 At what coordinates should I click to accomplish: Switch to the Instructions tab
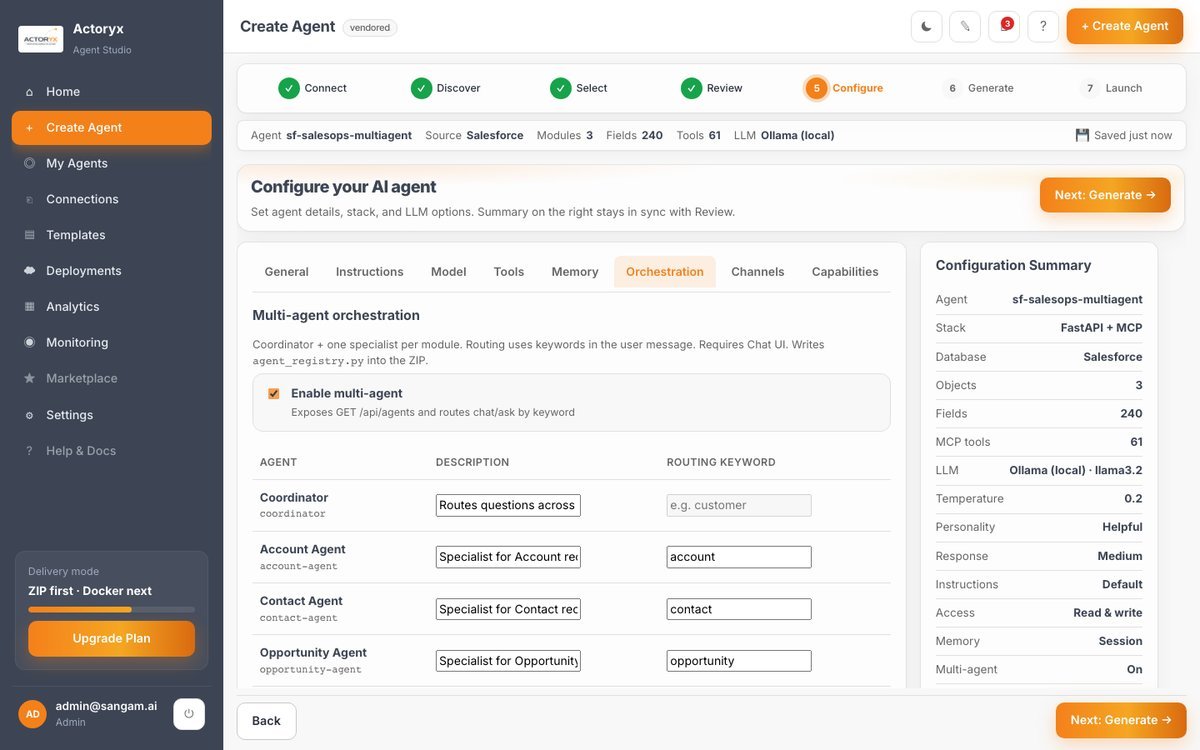click(x=370, y=272)
